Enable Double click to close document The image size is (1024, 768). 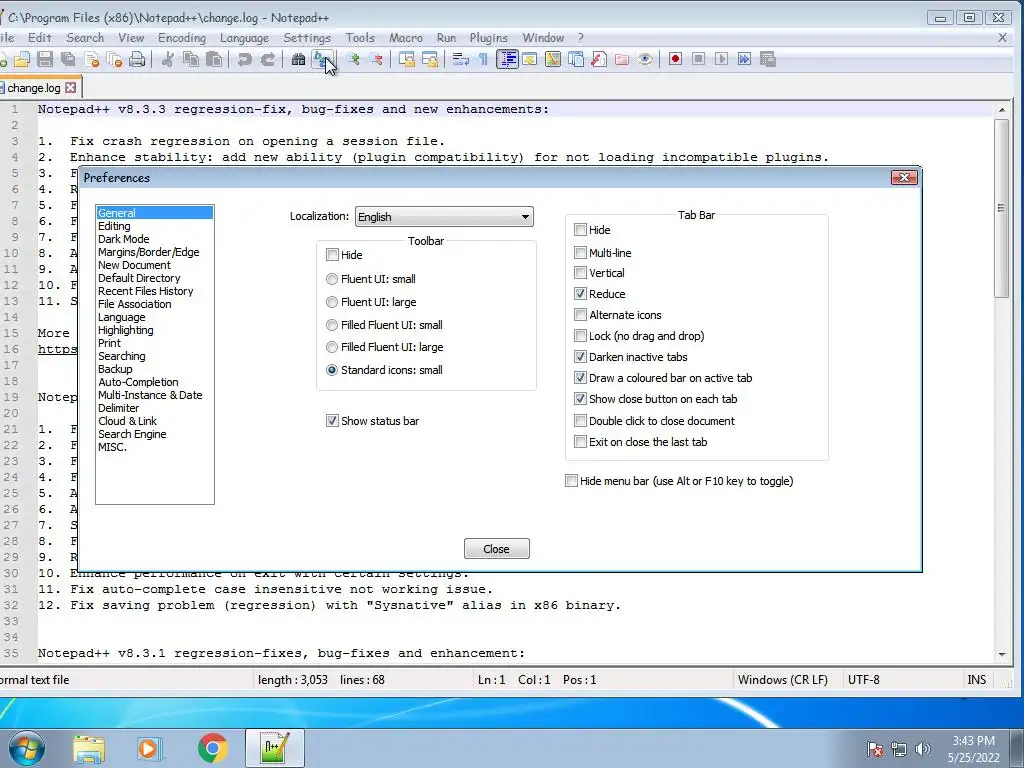click(x=580, y=421)
